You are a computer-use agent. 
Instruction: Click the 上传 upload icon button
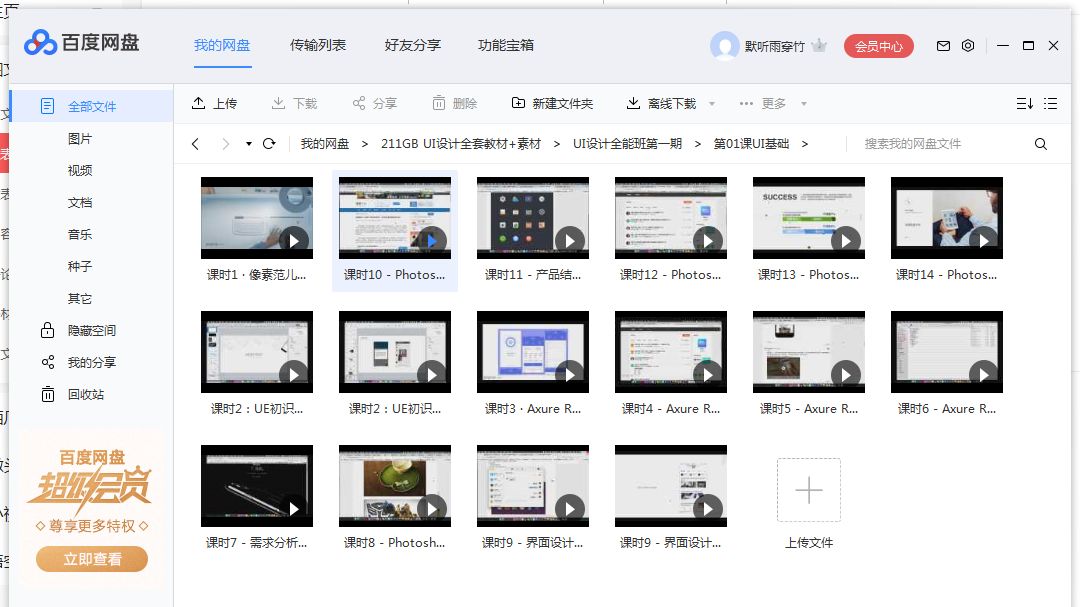point(214,103)
